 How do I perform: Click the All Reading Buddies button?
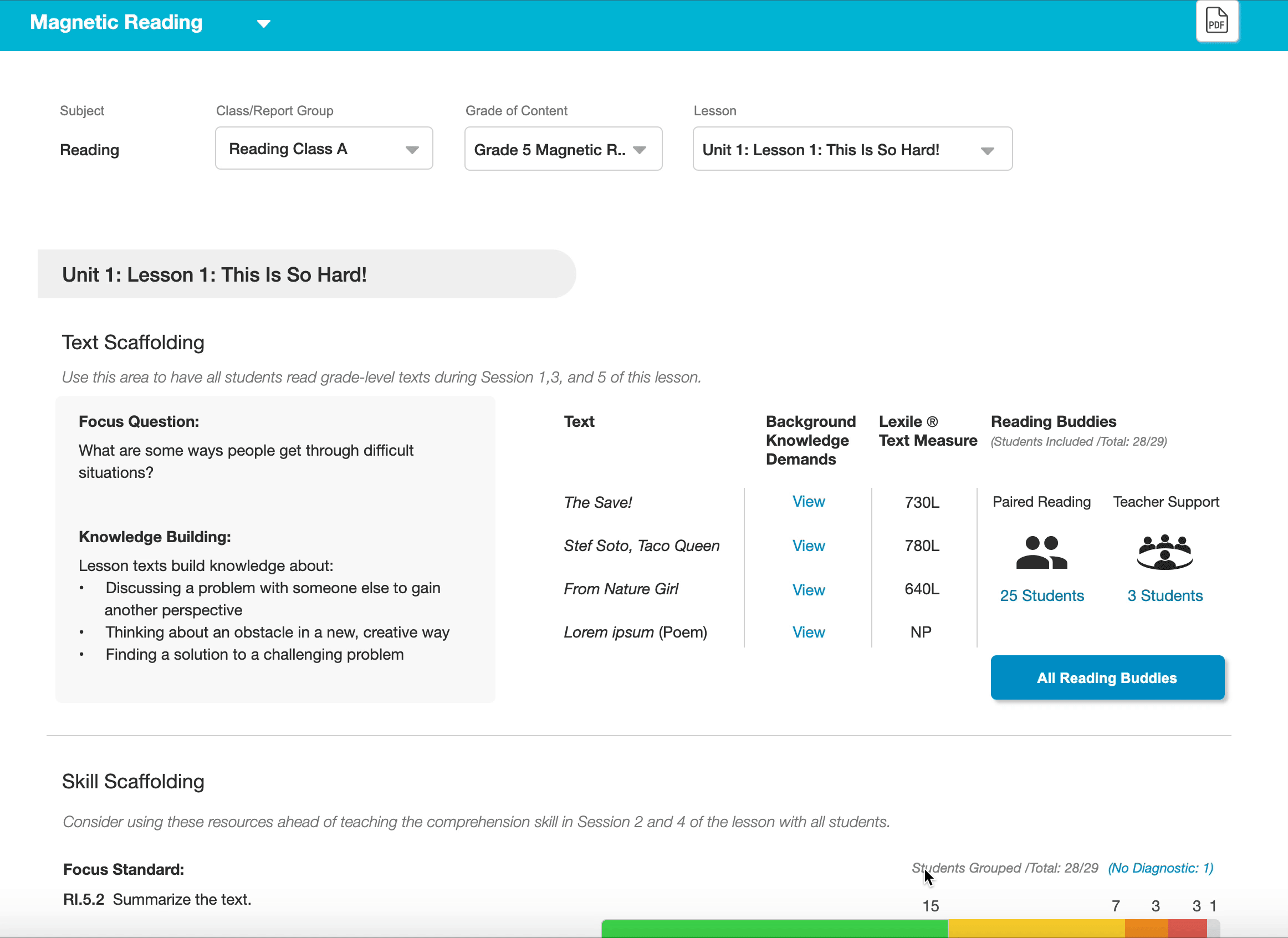click(x=1107, y=678)
